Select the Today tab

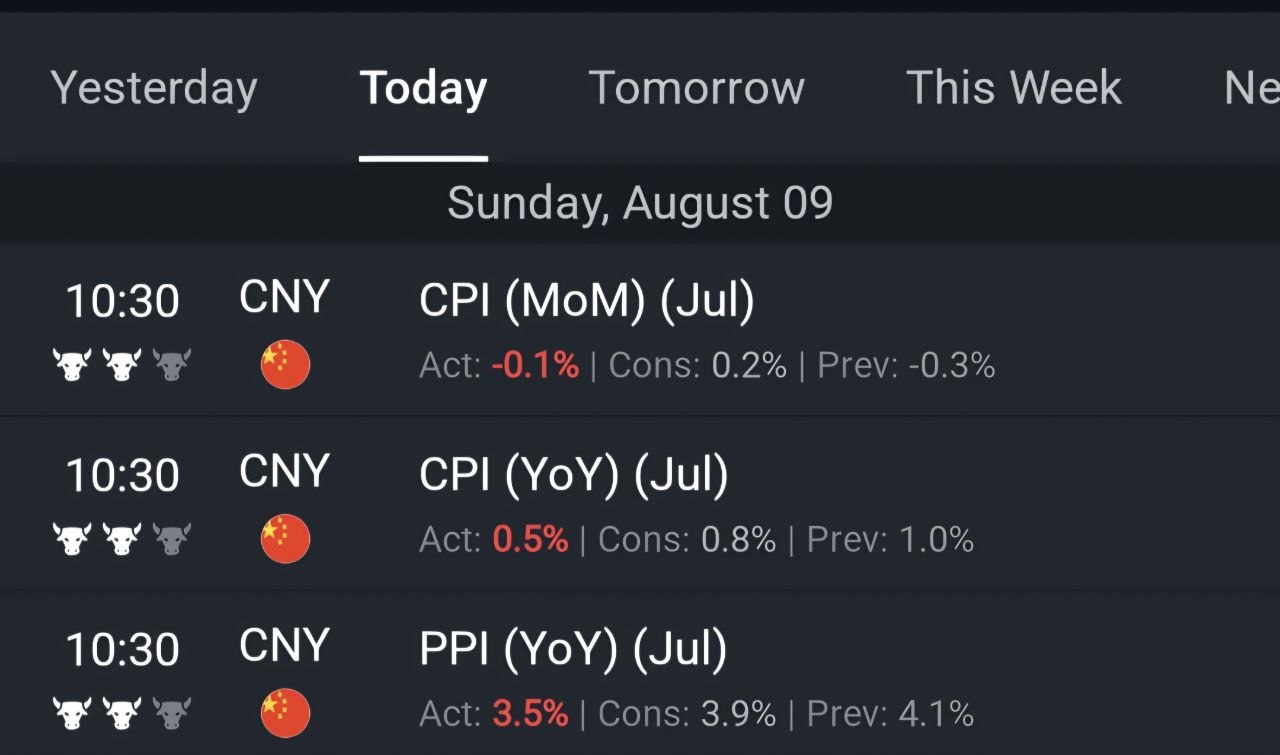coord(423,89)
